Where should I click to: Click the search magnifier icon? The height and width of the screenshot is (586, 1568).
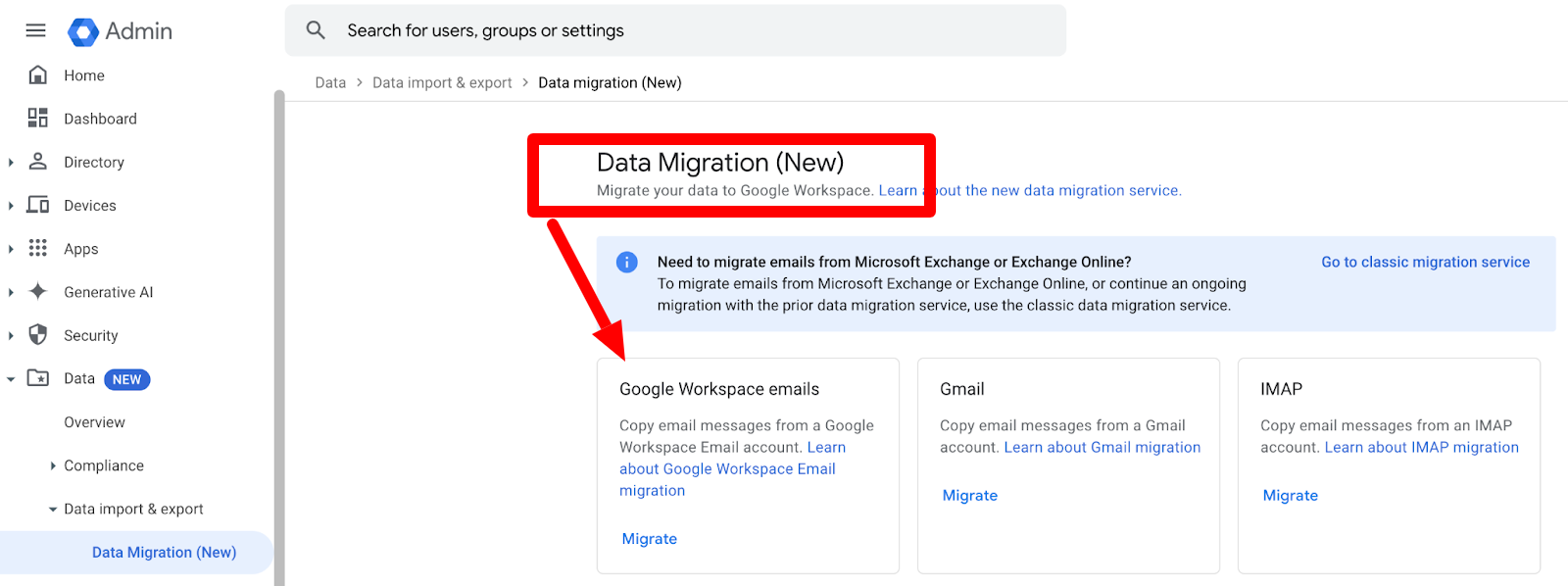[316, 30]
